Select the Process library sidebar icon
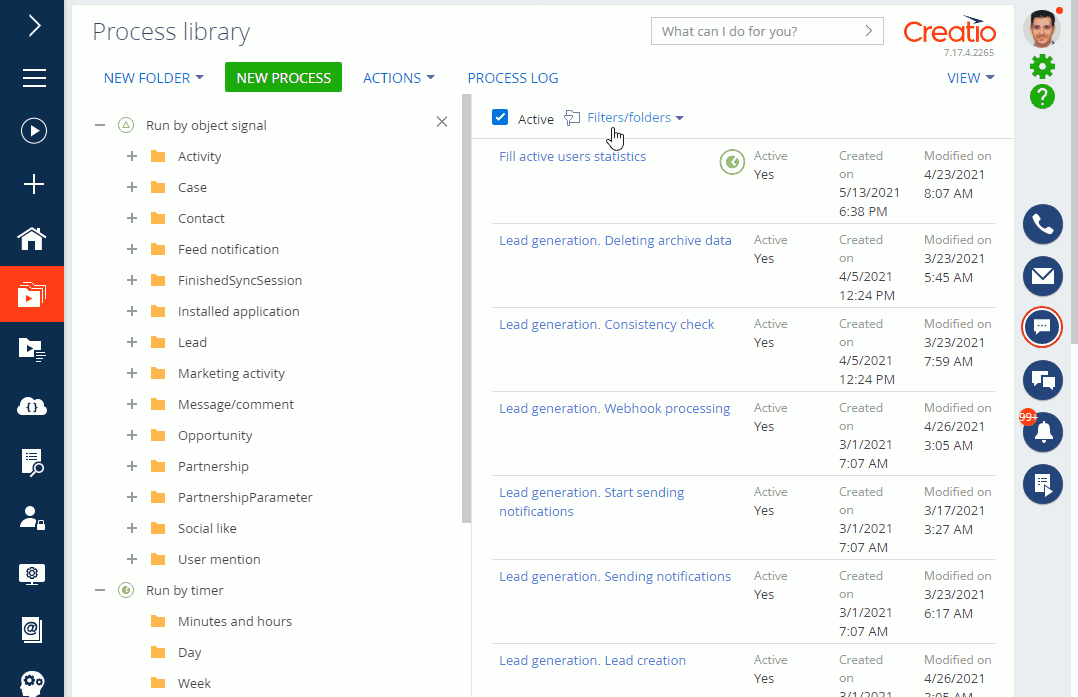 (x=32, y=294)
